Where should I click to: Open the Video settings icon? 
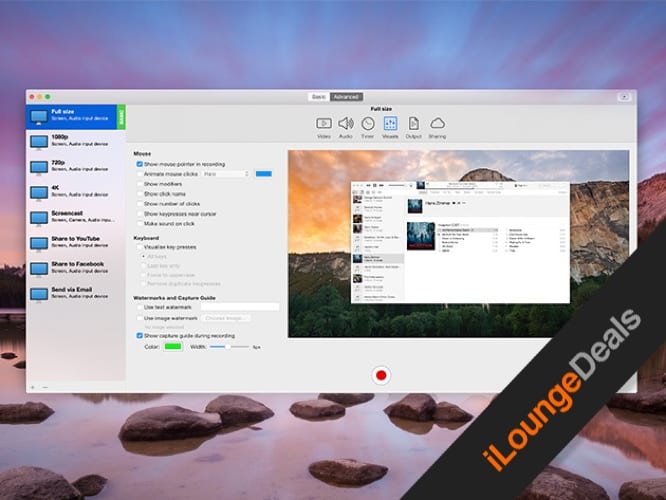click(x=324, y=124)
